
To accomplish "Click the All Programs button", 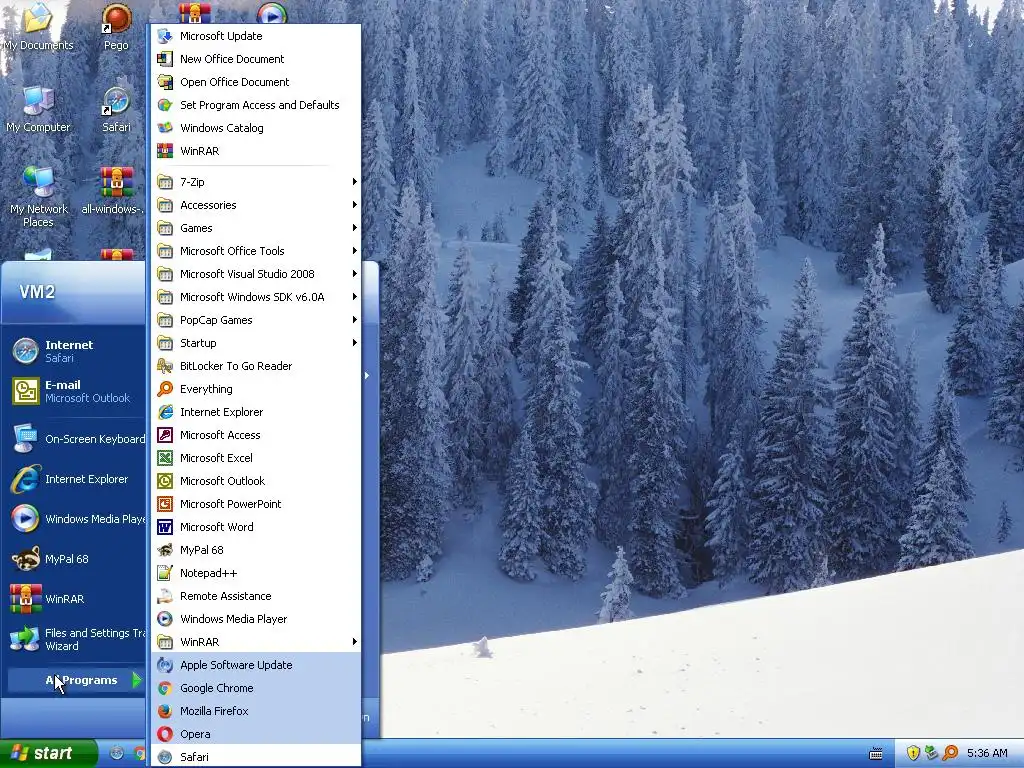I will (76, 680).
